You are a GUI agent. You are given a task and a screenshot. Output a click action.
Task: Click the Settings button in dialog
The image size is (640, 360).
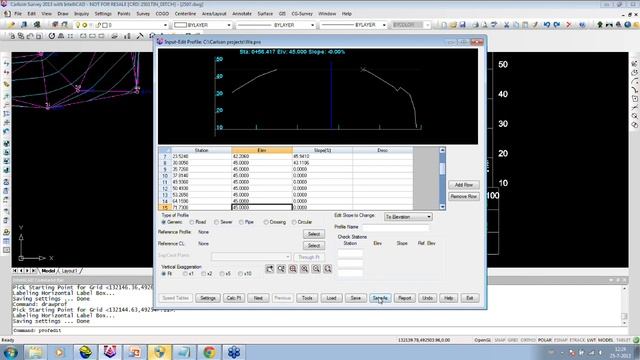208,298
